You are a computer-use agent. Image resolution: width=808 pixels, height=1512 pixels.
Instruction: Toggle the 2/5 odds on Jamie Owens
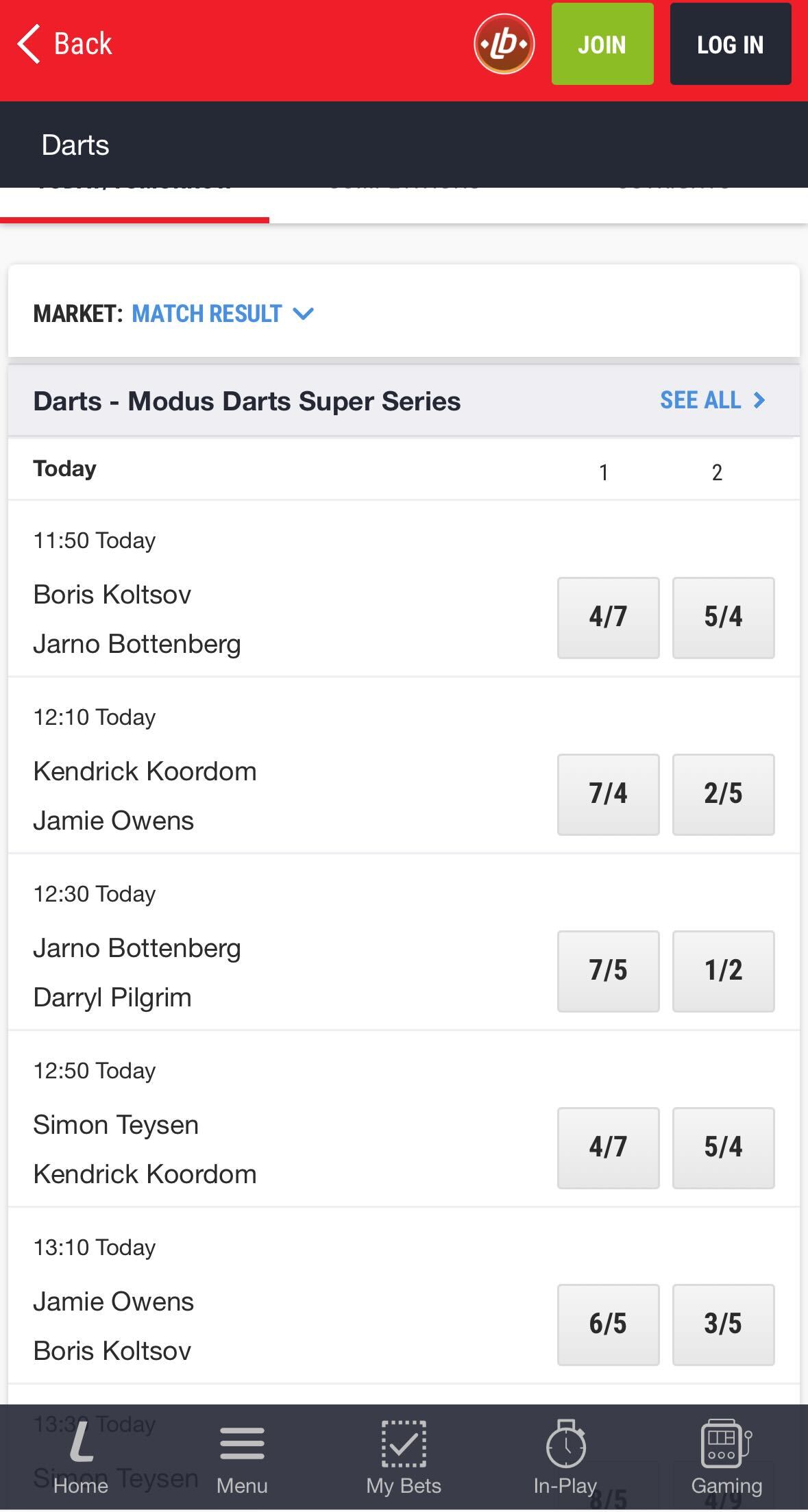tap(723, 795)
